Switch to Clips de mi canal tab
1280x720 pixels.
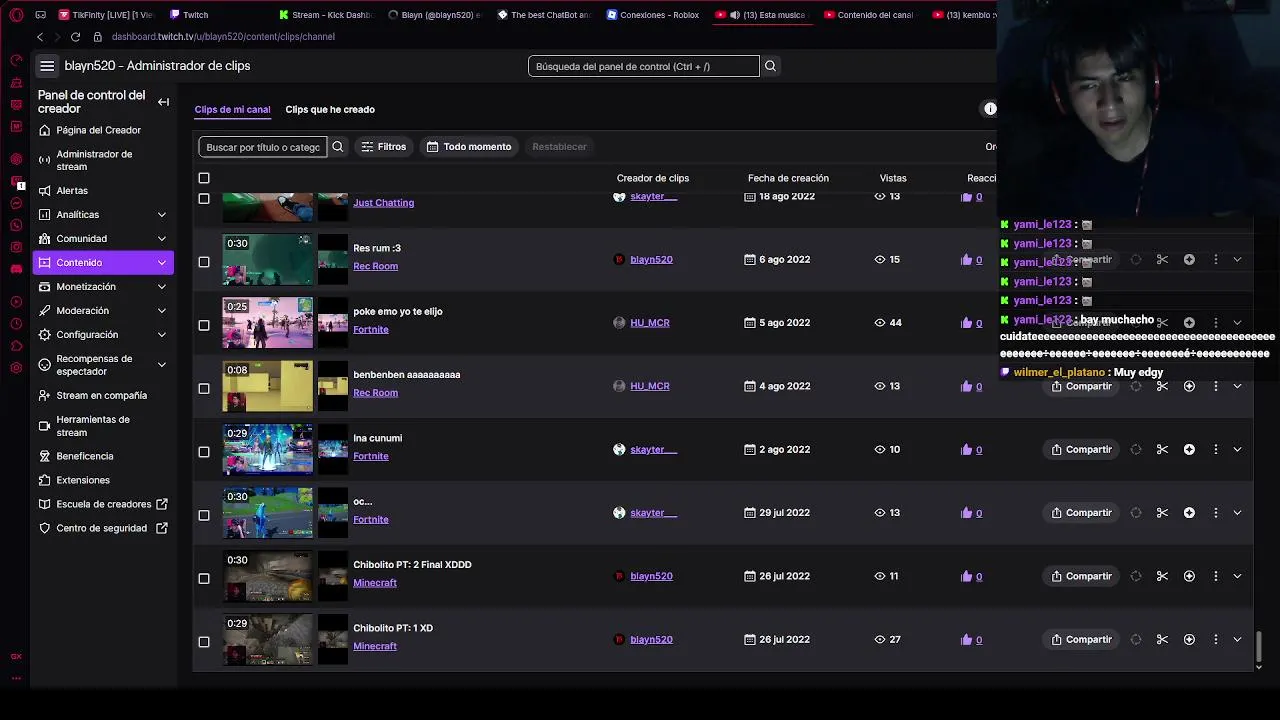232,110
